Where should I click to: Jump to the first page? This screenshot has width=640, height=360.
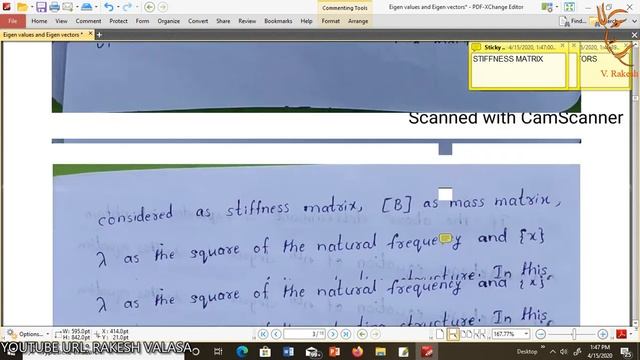coord(263,334)
